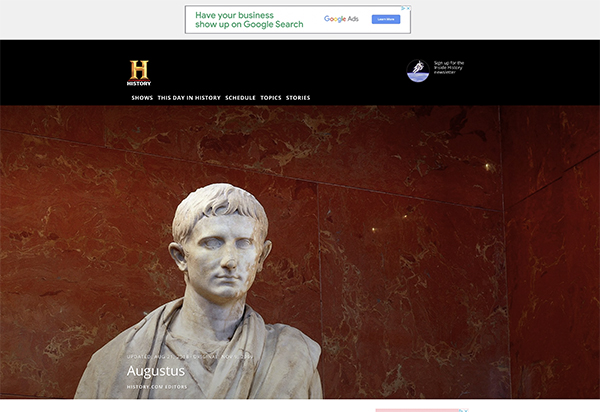Navigate to the Stories section
600x412 pixels.
298,98
